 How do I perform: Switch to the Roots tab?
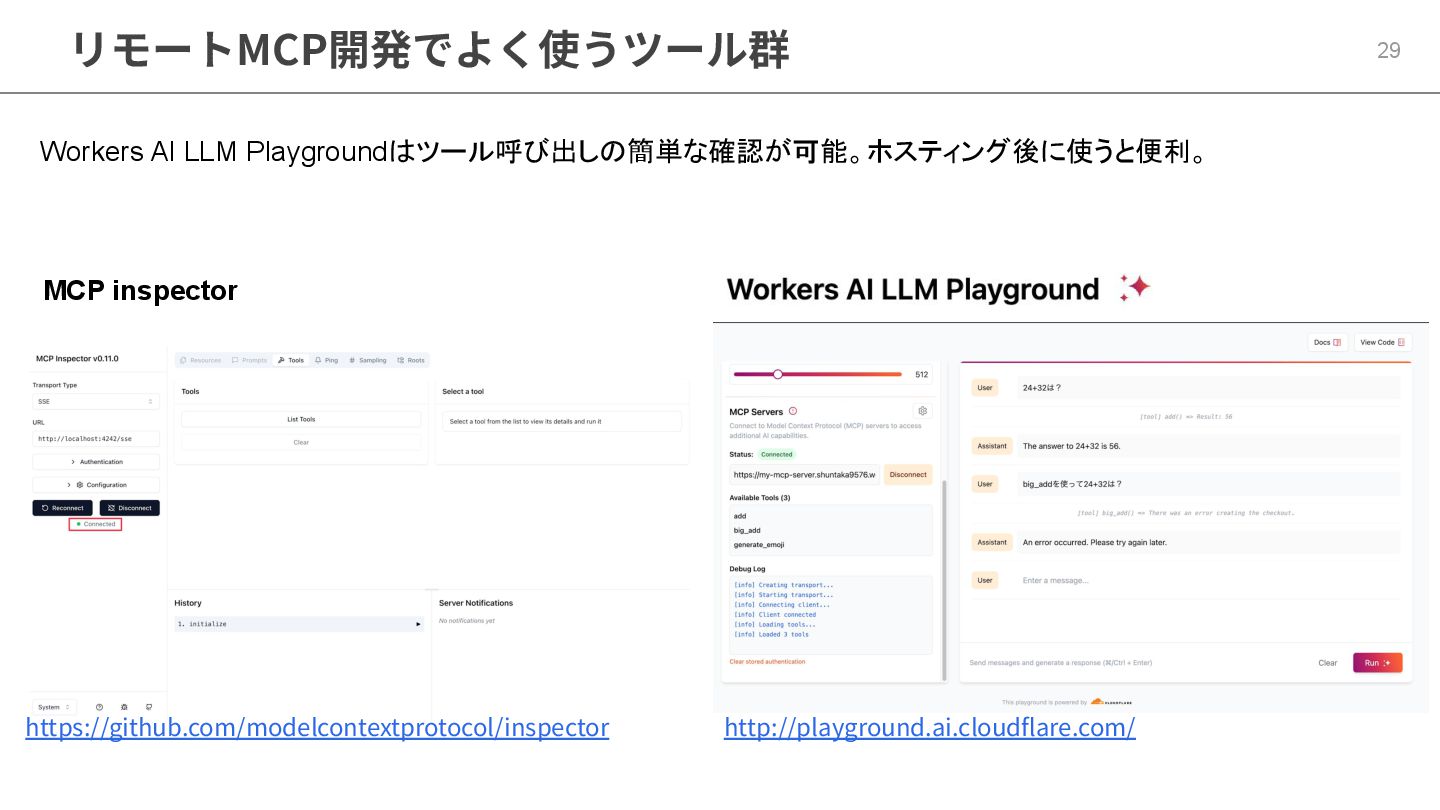[x=410, y=360]
